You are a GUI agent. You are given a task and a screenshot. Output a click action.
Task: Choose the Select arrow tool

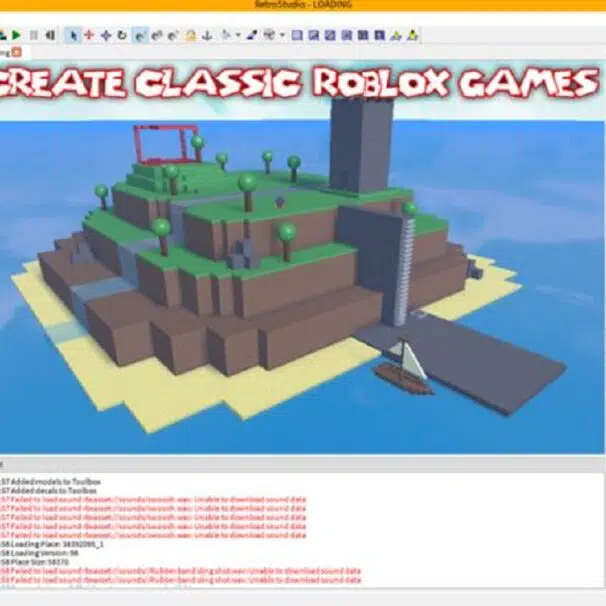(73, 35)
